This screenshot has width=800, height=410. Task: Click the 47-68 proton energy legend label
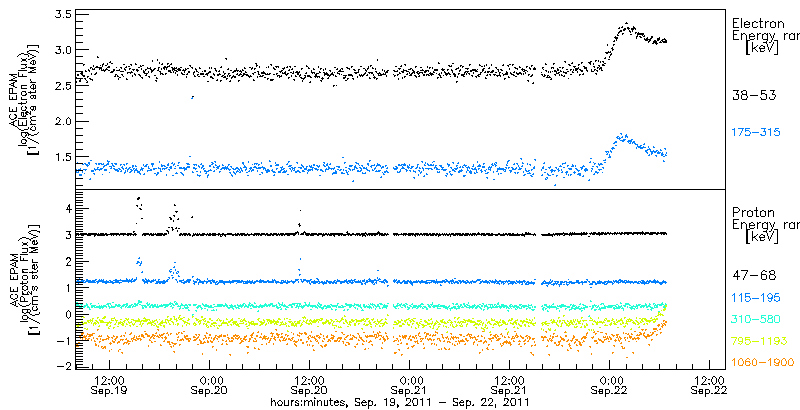(x=754, y=275)
